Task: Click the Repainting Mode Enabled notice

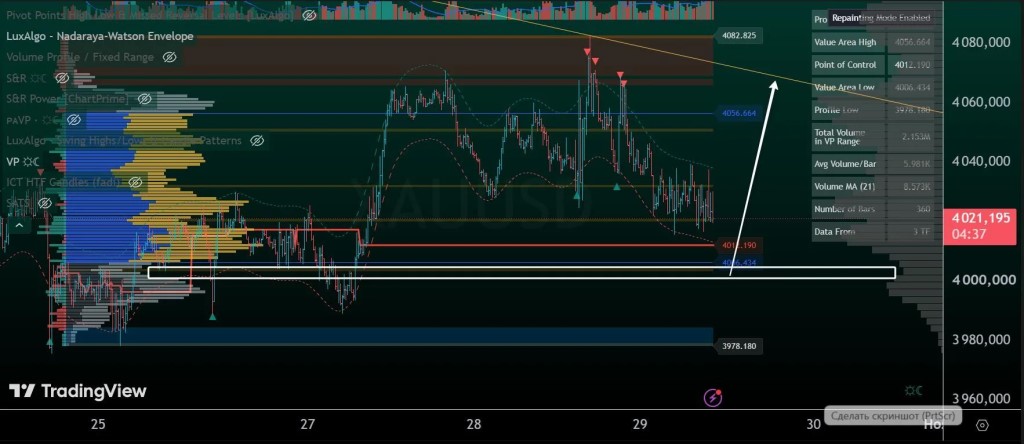Action: (881, 18)
